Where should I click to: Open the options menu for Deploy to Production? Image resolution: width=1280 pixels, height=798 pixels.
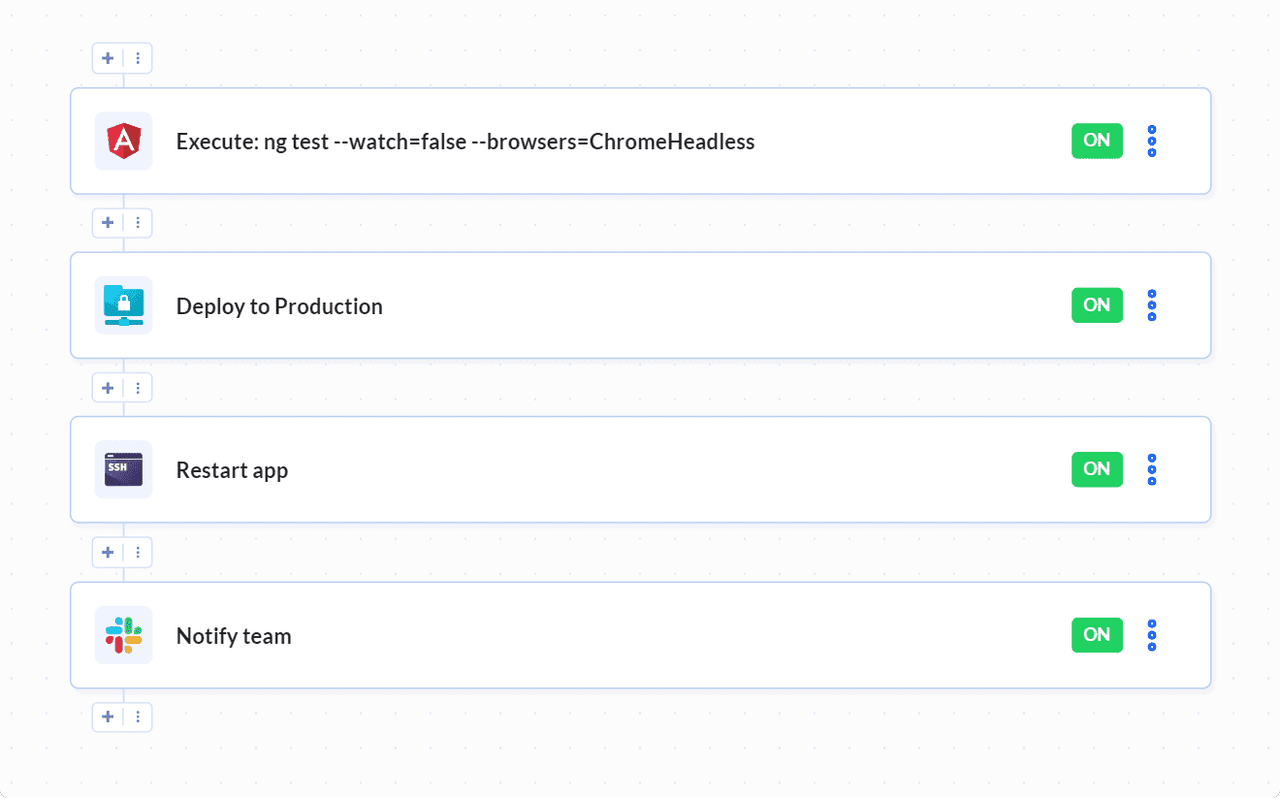click(x=1152, y=305)
